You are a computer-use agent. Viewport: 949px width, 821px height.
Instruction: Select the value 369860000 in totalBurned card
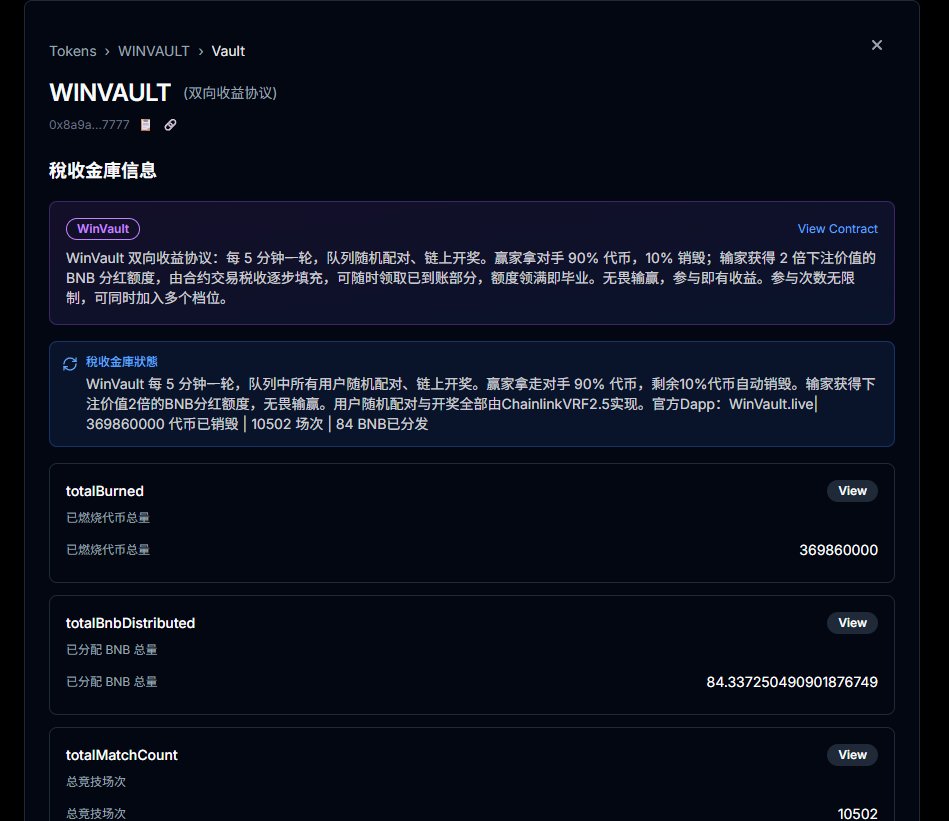pos(838,550)
